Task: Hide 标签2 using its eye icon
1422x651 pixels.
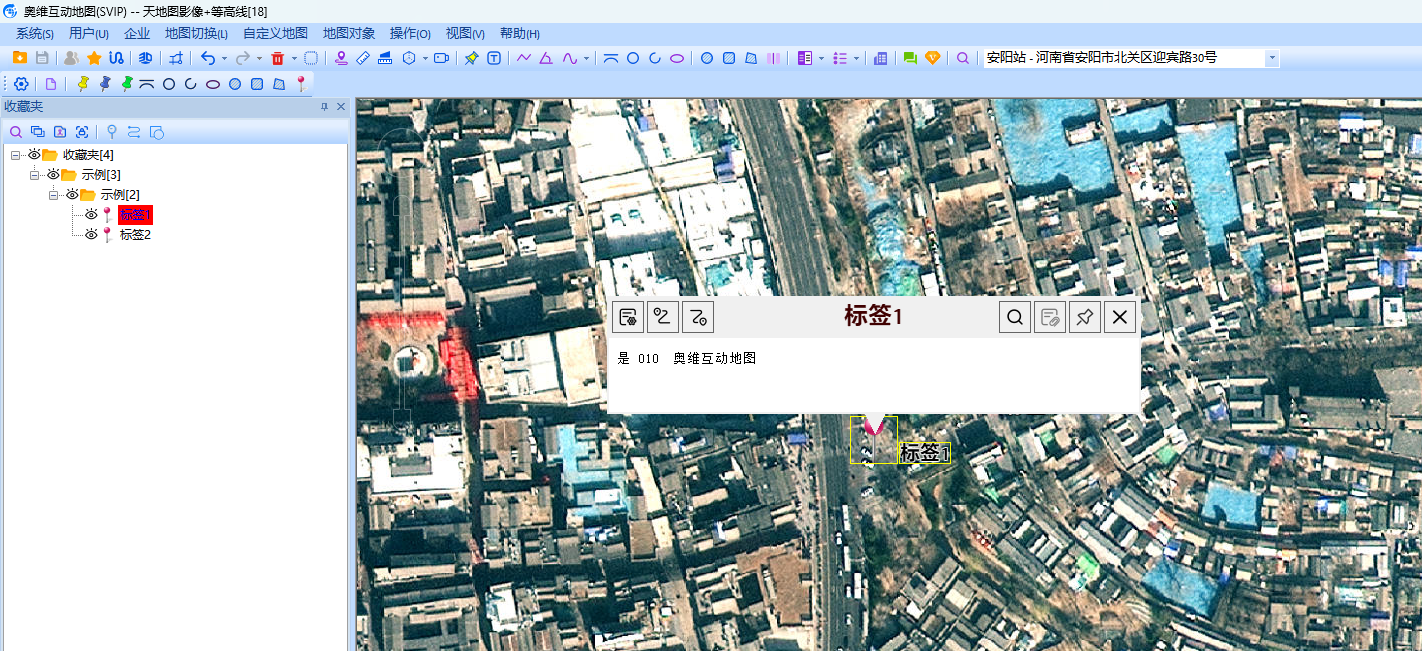Action: pos(91,235)
